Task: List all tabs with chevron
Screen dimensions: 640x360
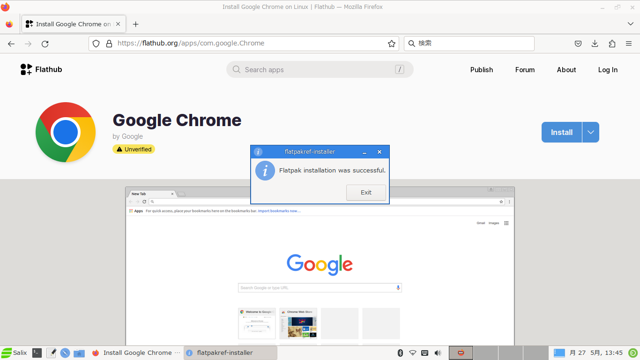Action: 630,24
